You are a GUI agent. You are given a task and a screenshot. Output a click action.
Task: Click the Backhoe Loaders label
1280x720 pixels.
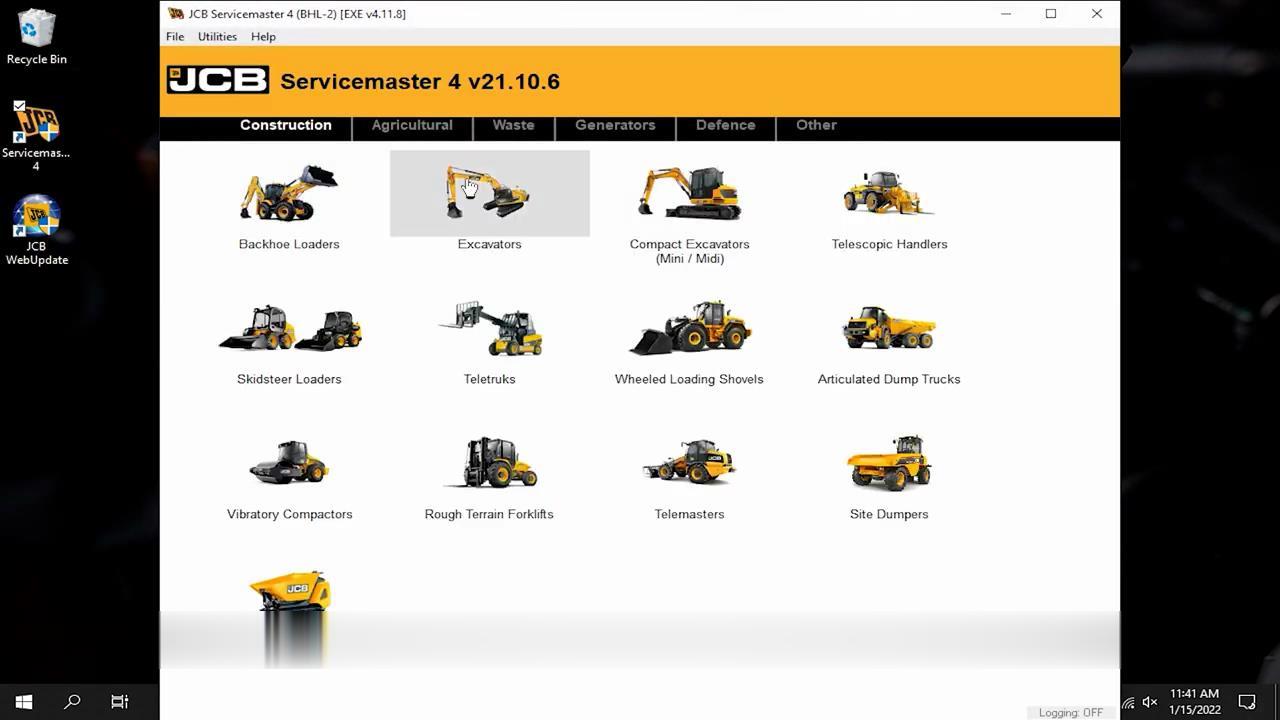point(289,244)
